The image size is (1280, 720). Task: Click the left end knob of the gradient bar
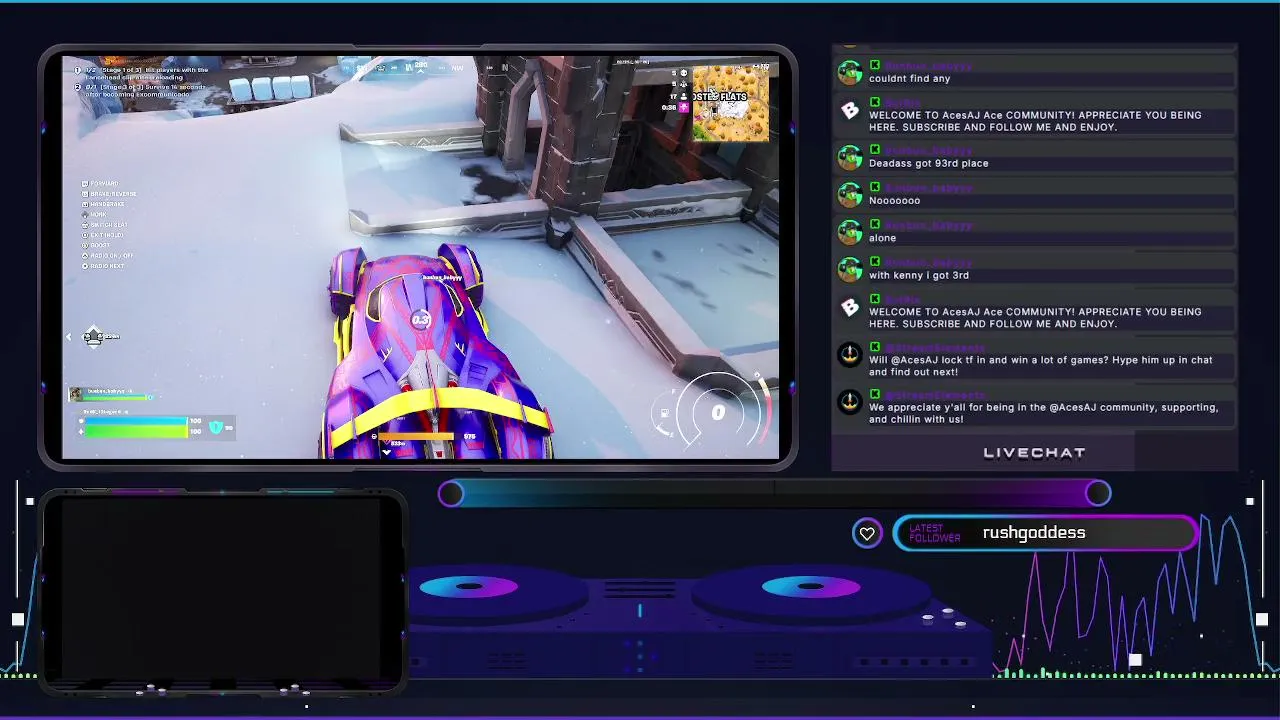click(451, 493)
